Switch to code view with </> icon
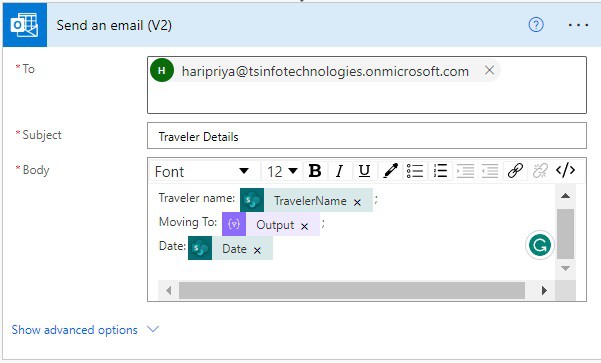This screenshot has height=363, width=601. tap(565, 170)
